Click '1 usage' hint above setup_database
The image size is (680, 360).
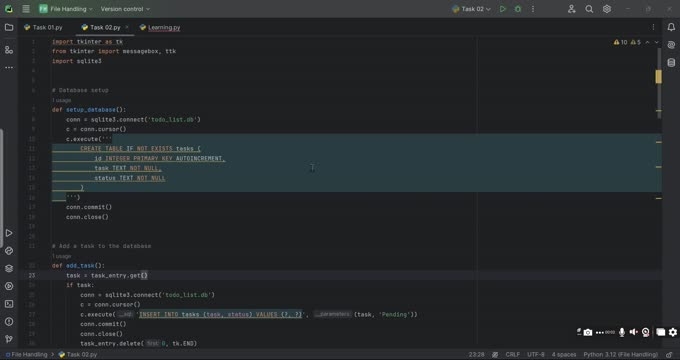(61, 100)
